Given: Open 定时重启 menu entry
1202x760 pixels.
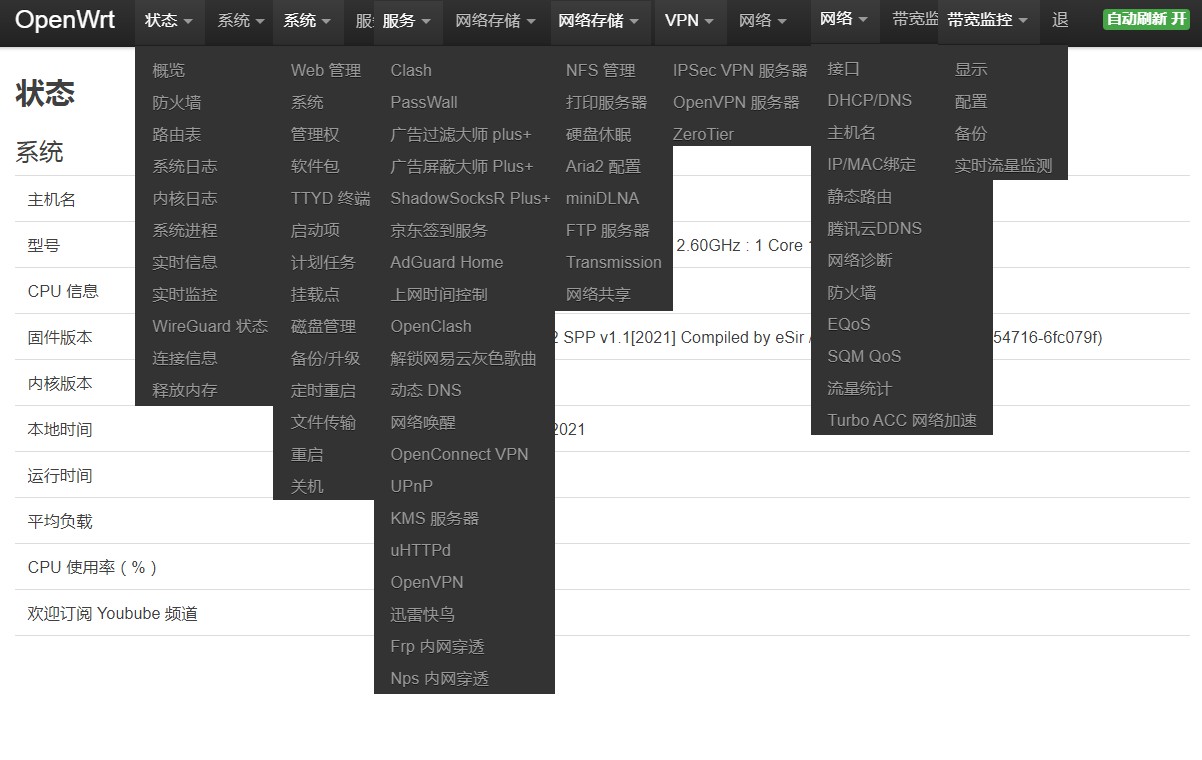Looking at the screenshot, I should (x=323, y=390).
